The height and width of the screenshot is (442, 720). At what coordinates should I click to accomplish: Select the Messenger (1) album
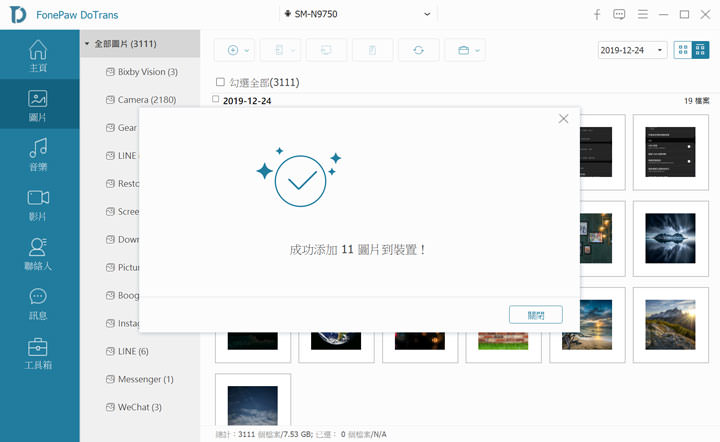[140, 380]
